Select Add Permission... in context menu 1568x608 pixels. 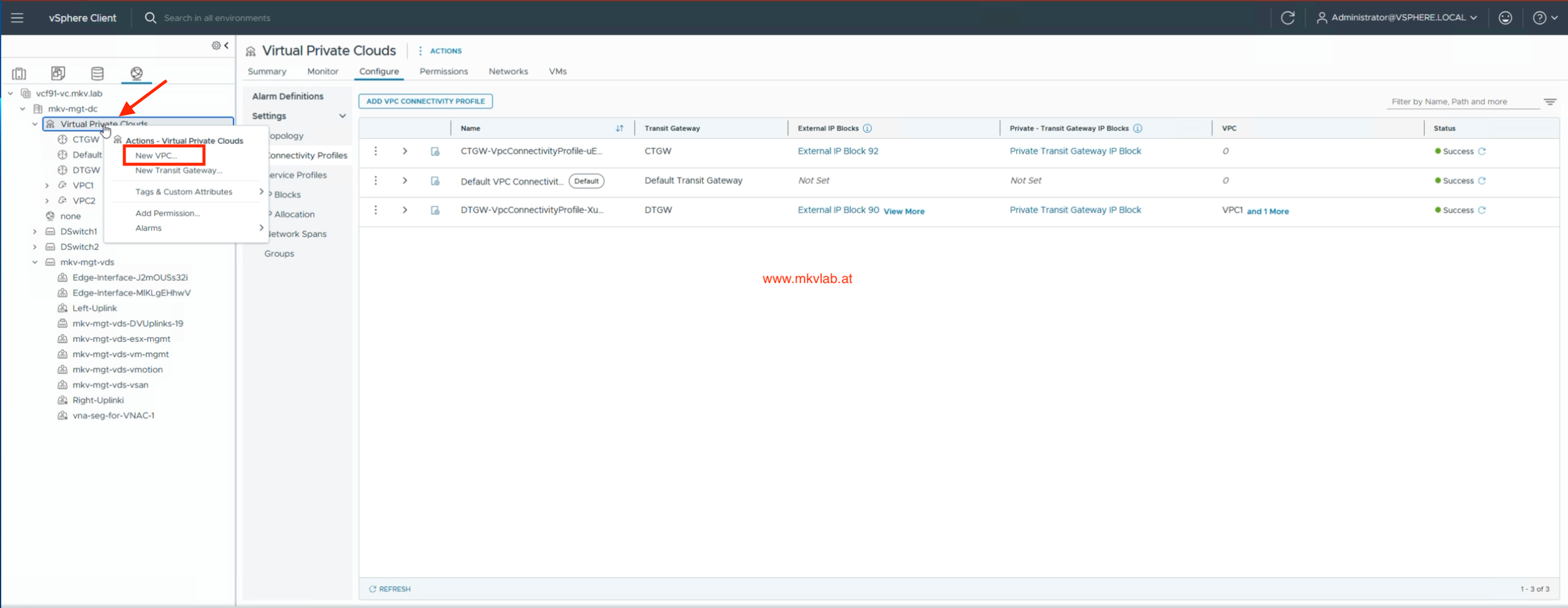tap(168, 213)
